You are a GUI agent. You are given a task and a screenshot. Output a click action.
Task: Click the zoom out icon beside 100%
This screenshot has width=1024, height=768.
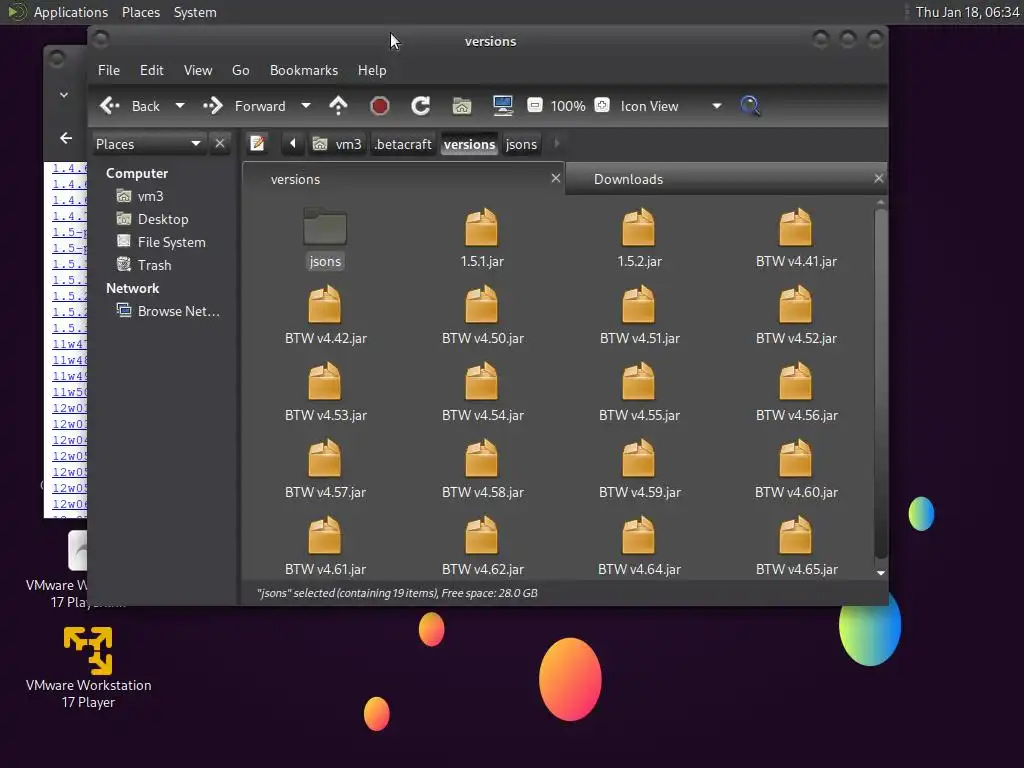click(535, 106)
